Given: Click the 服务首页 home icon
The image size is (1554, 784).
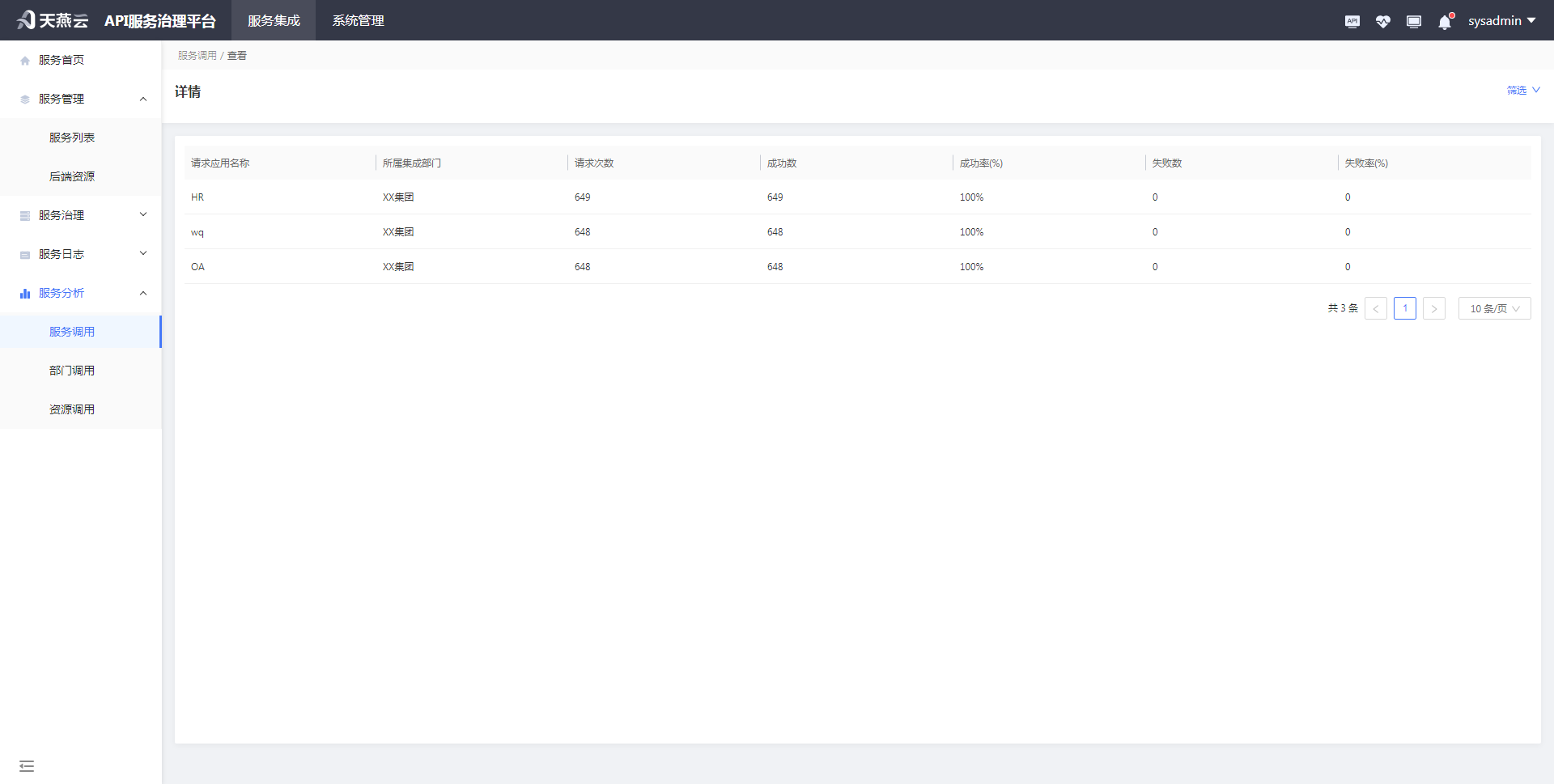Looking at the screenshot, I should pos(25,61).
